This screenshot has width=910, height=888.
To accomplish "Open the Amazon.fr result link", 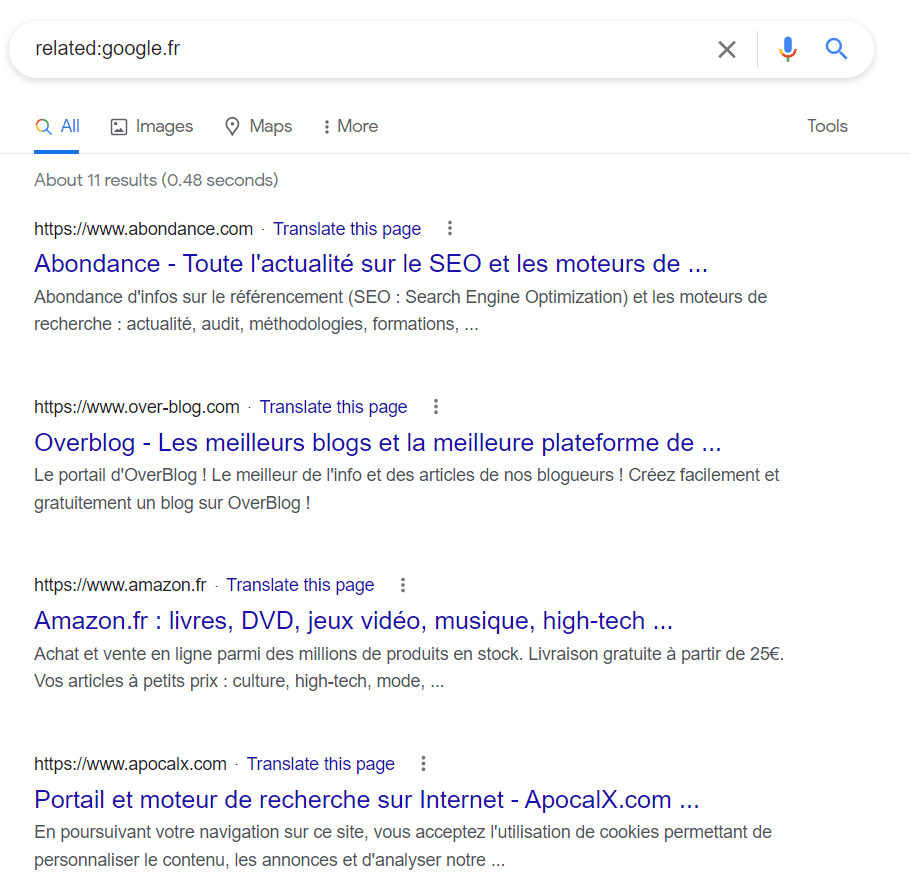I will (x=353, y=620).
